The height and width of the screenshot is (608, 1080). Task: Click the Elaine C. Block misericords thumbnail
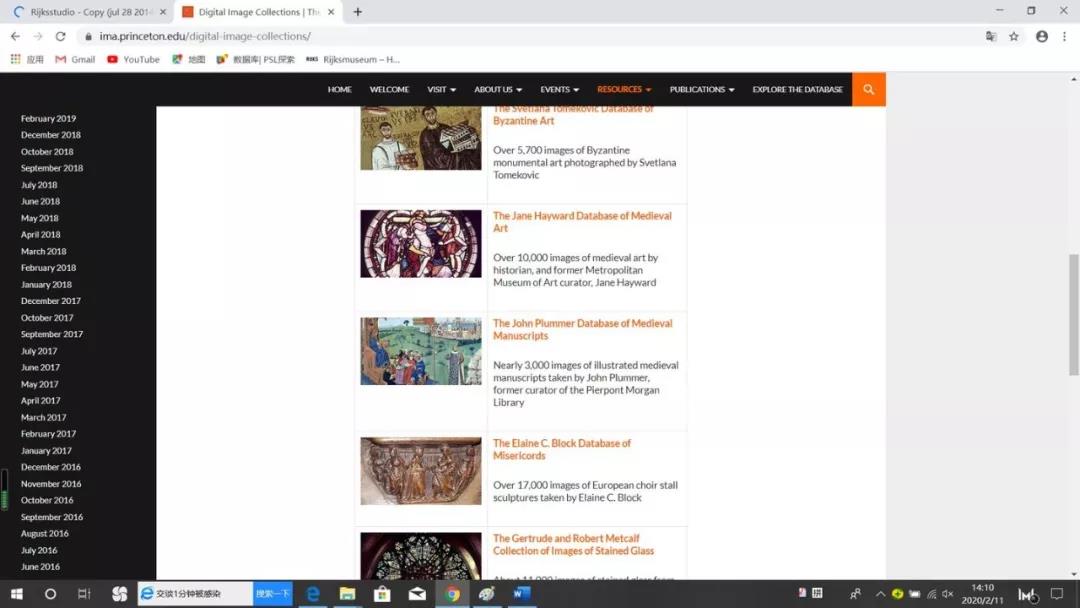click(x=421, y=471)
